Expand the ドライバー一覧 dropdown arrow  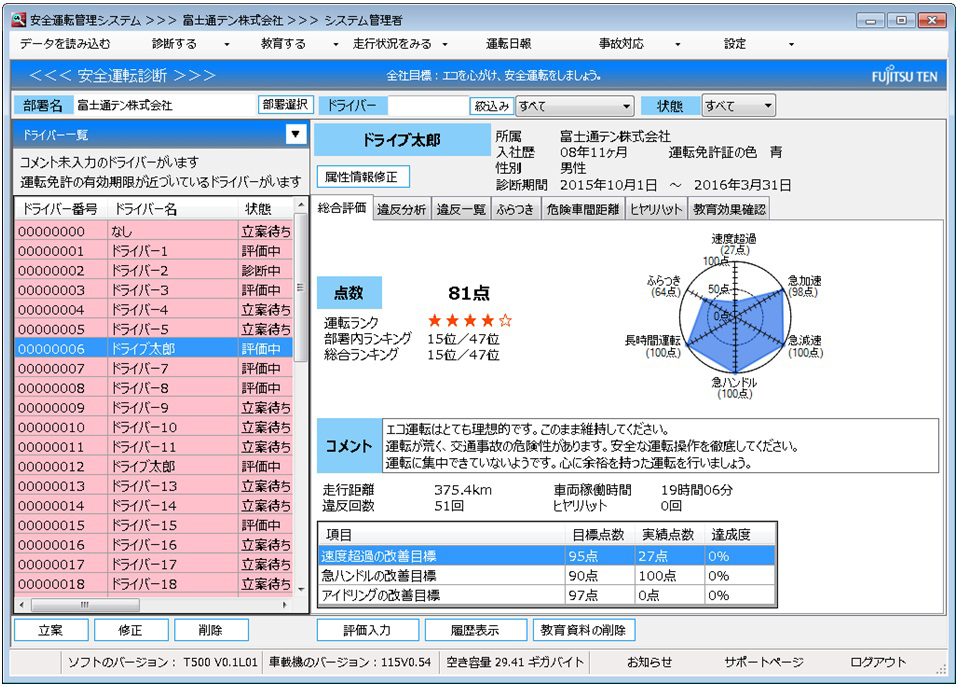[x=294, y=134]
